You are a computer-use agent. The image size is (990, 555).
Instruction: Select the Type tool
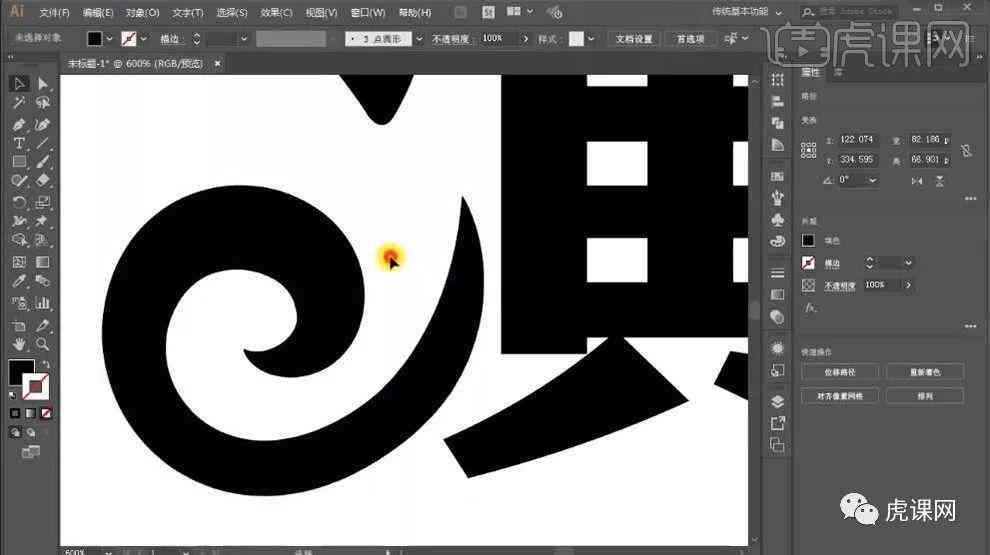pos(19,143)
